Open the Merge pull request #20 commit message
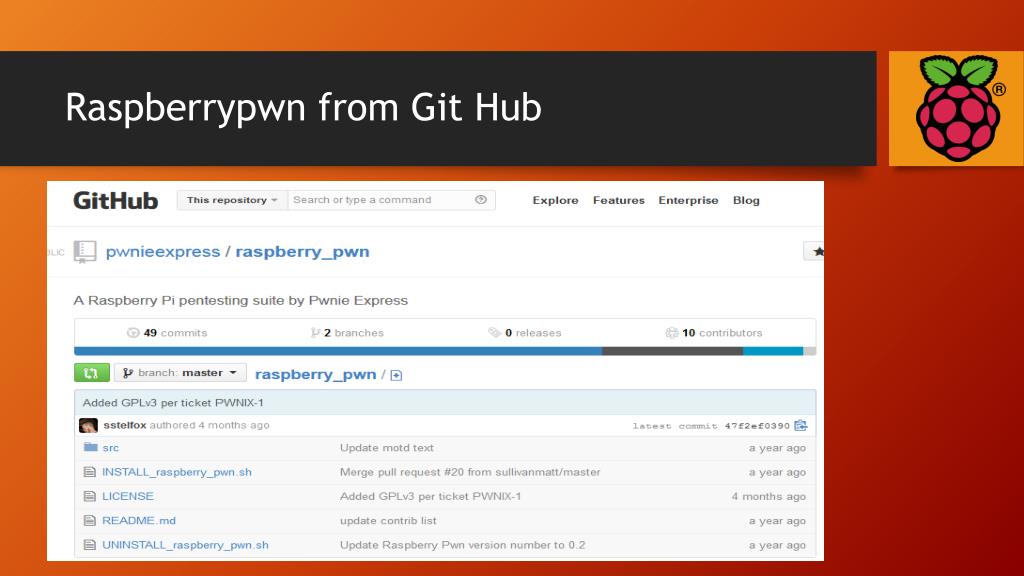The height and width of the screenshot is (576, 1024). coord(470,472)
